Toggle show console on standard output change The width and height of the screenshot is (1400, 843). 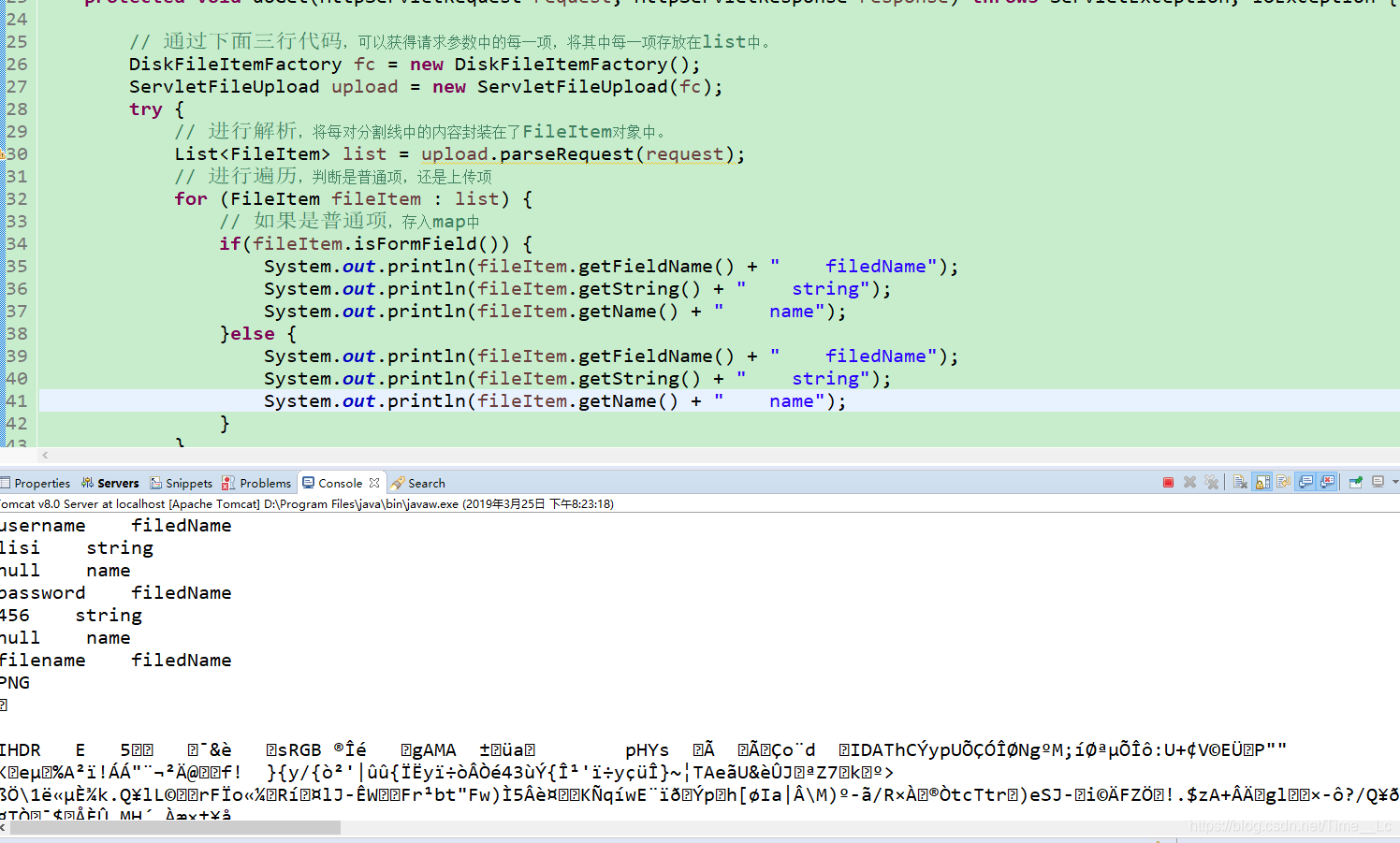coord(1305,482)
